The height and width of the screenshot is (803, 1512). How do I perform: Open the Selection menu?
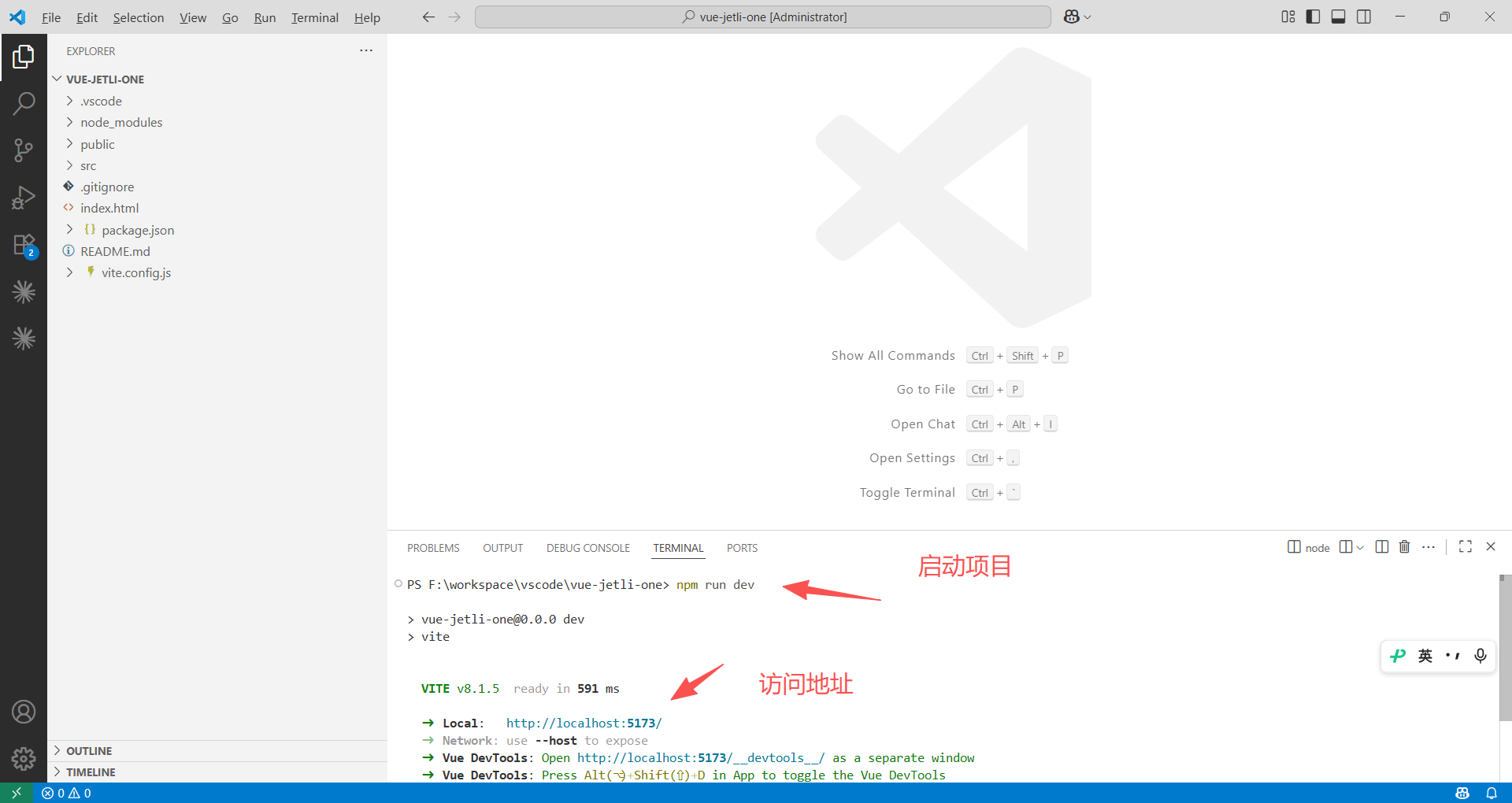click(x=139, y=17)
